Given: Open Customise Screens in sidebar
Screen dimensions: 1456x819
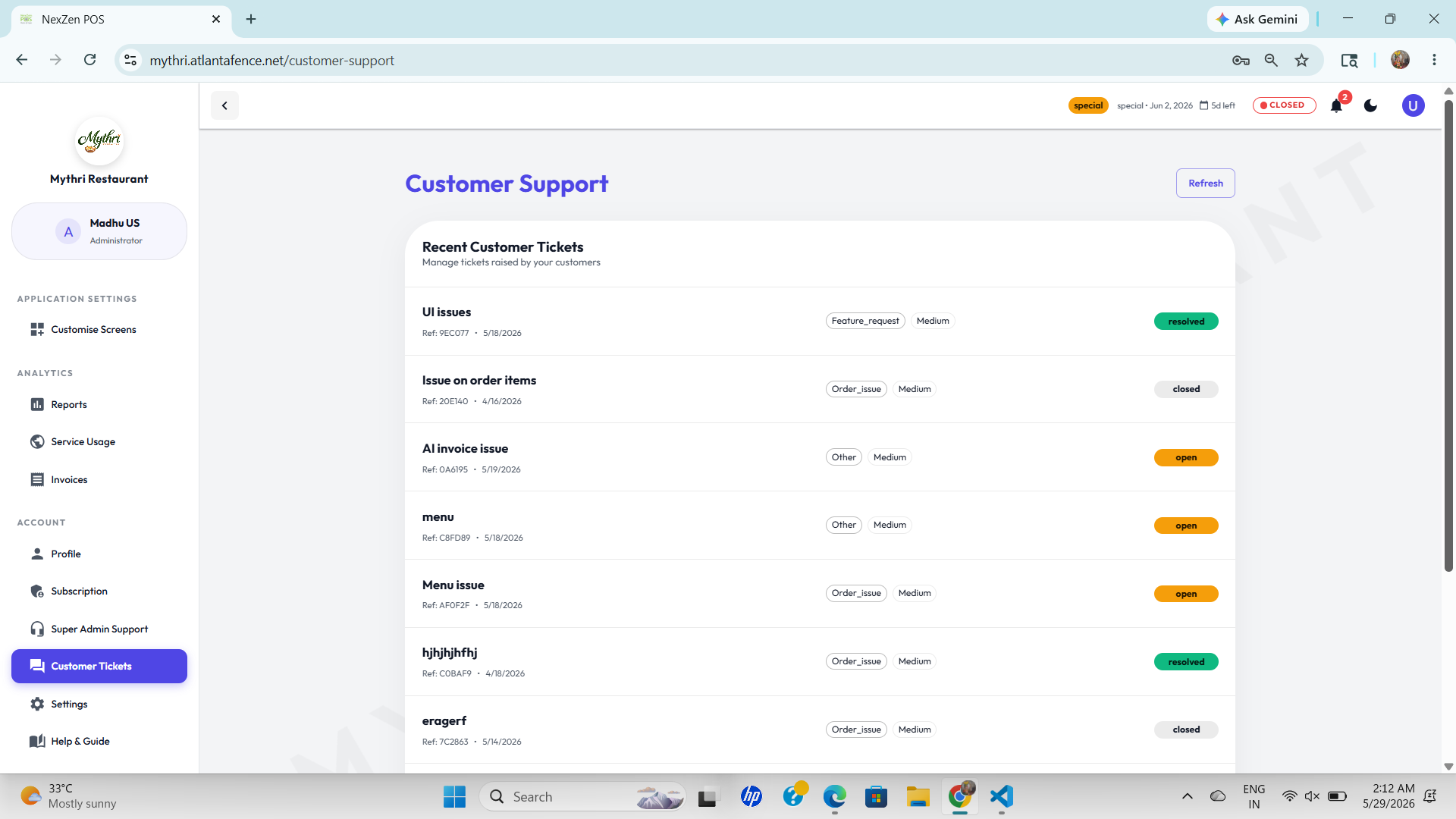Looking at the screenshot, I should tap(99, 330).
